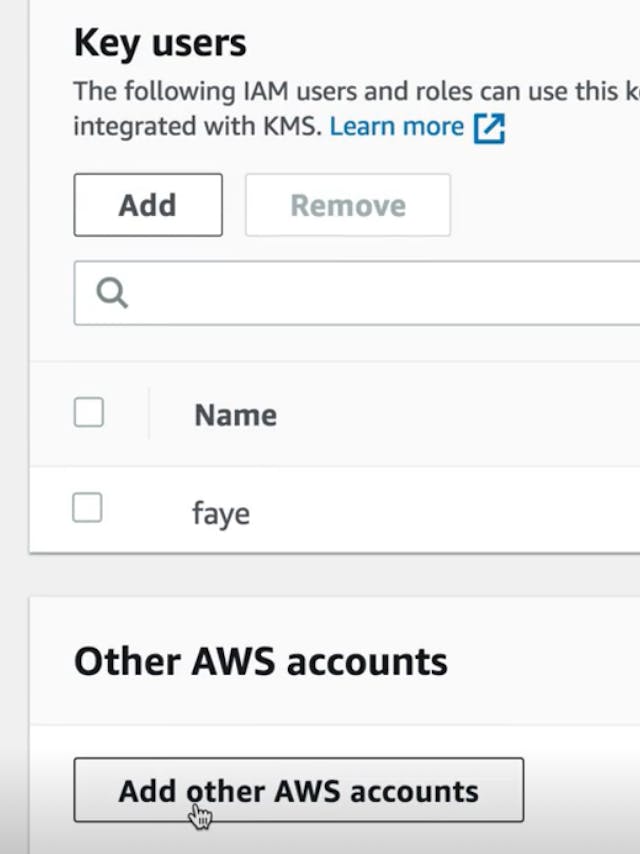The height and width of the screenshot is (854, 640).
Task: Check the checkbox next to user faye
Action: [x=86, y=508]
